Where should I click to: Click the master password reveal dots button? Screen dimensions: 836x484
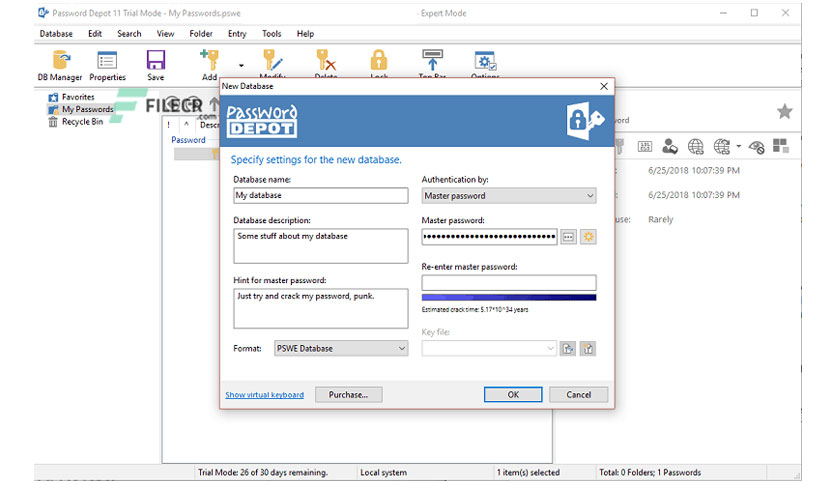[568, 237]
